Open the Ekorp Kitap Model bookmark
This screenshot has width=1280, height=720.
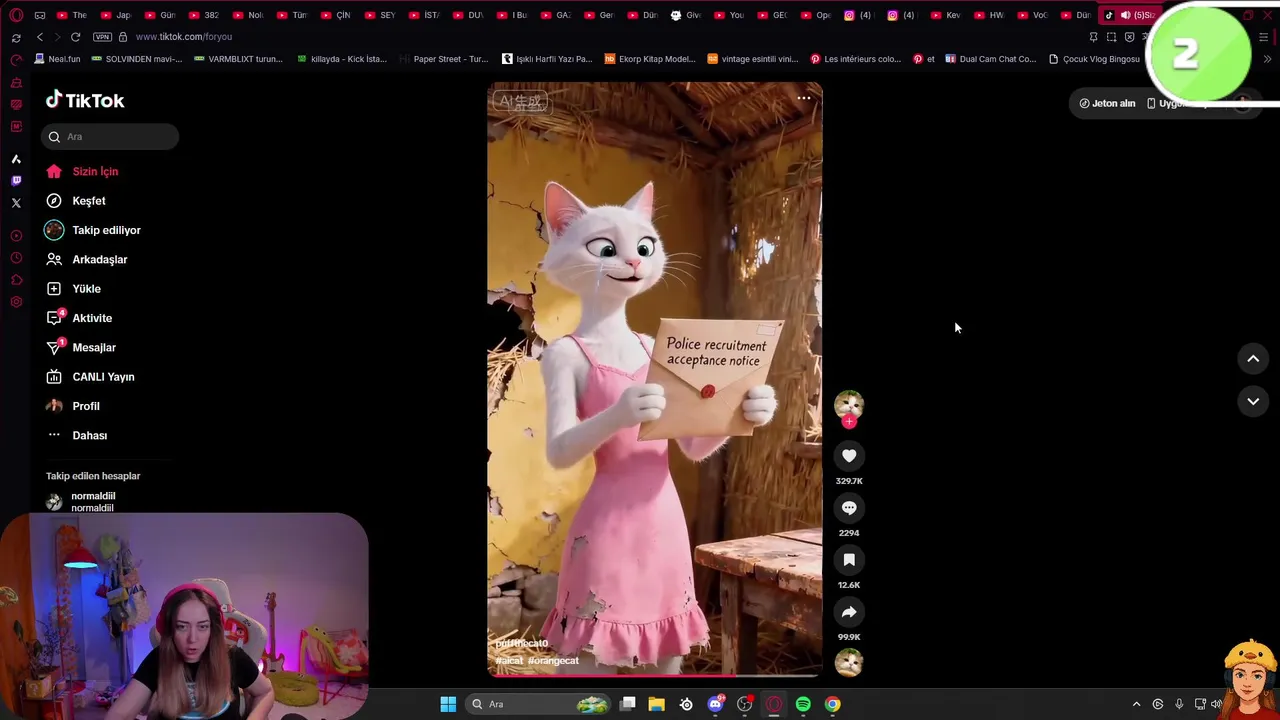coord(650,59)
